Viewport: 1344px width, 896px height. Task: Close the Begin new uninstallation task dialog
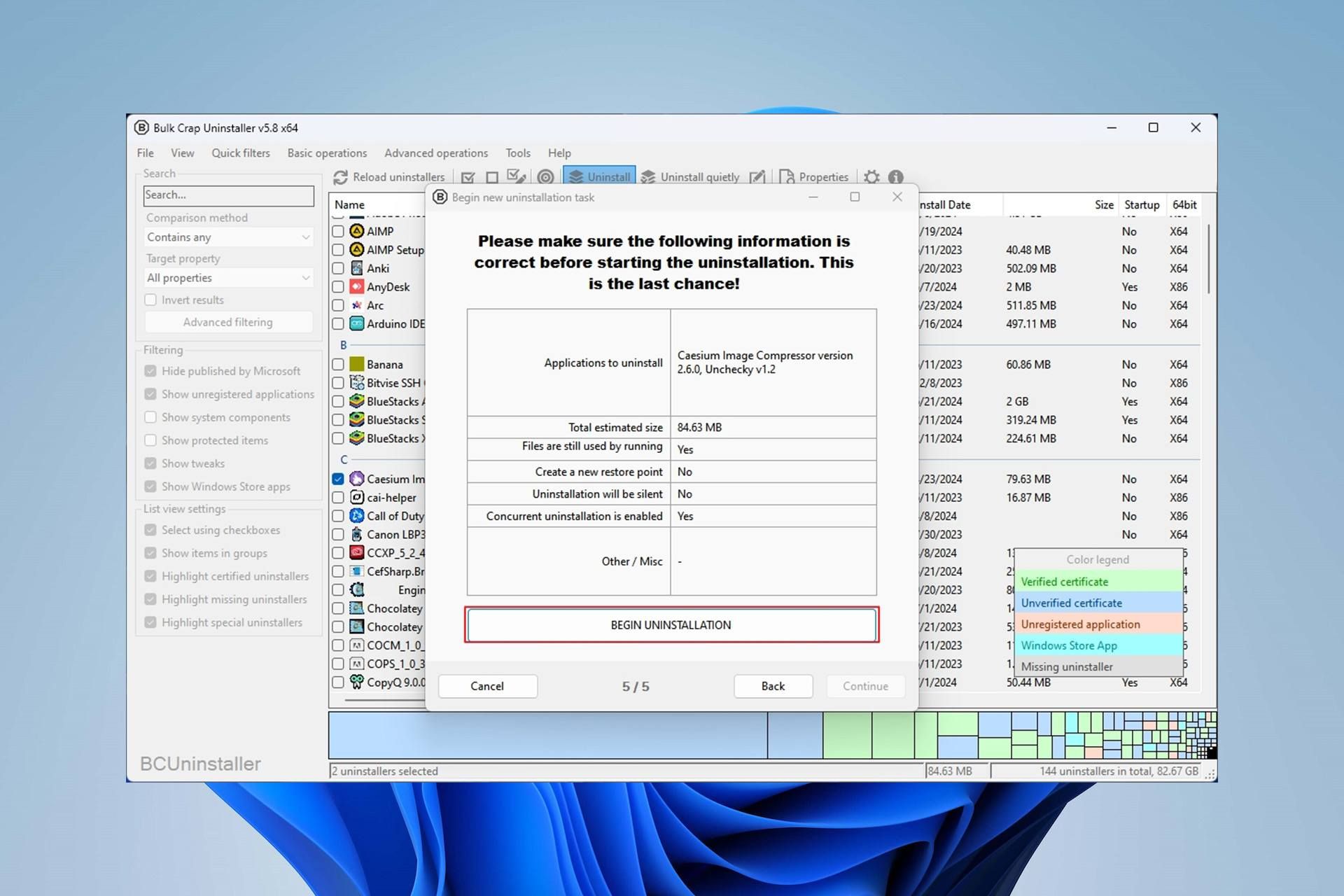click(897, 197)
